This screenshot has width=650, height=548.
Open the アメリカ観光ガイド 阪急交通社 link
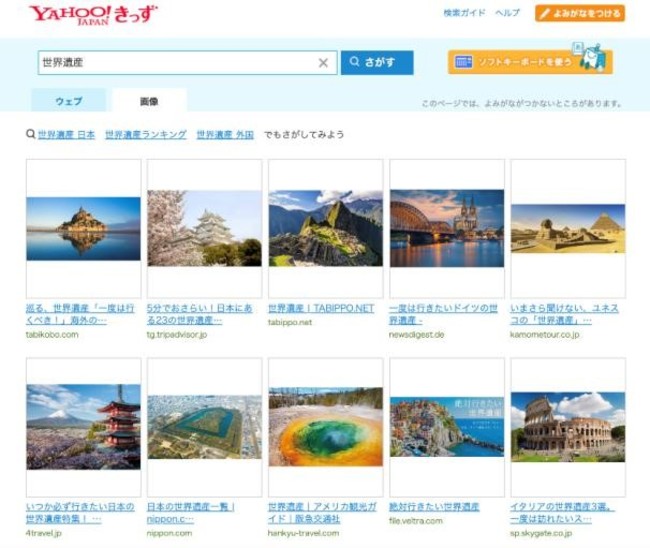(322, 513)
